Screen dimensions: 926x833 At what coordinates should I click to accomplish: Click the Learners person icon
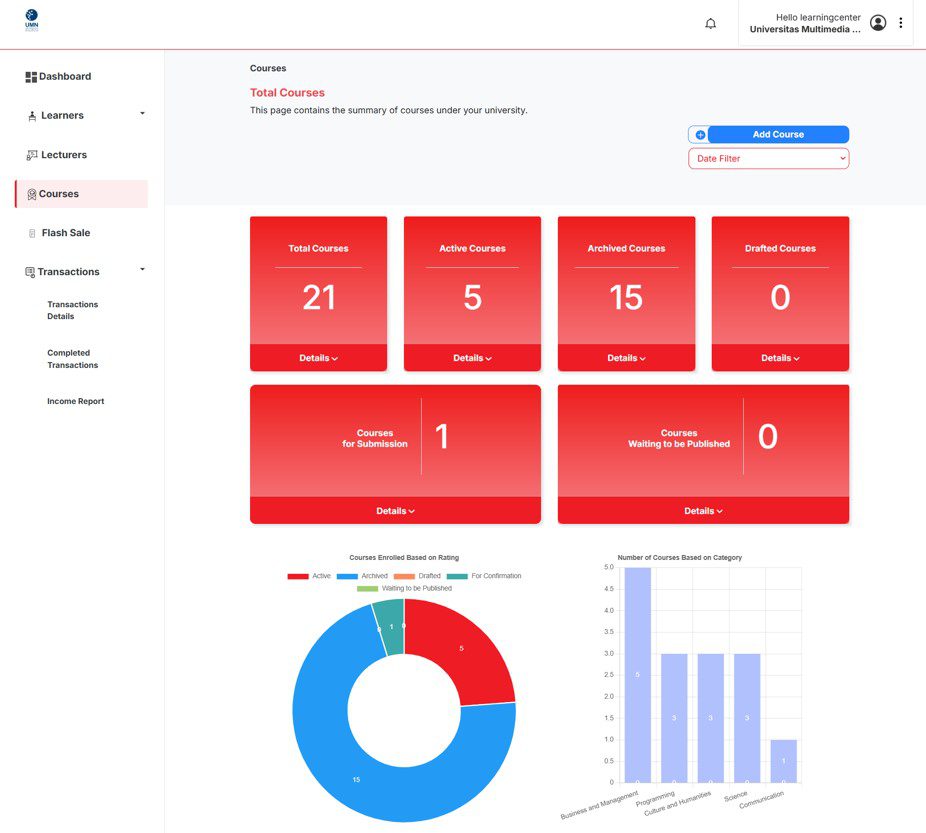pos(32,116)
